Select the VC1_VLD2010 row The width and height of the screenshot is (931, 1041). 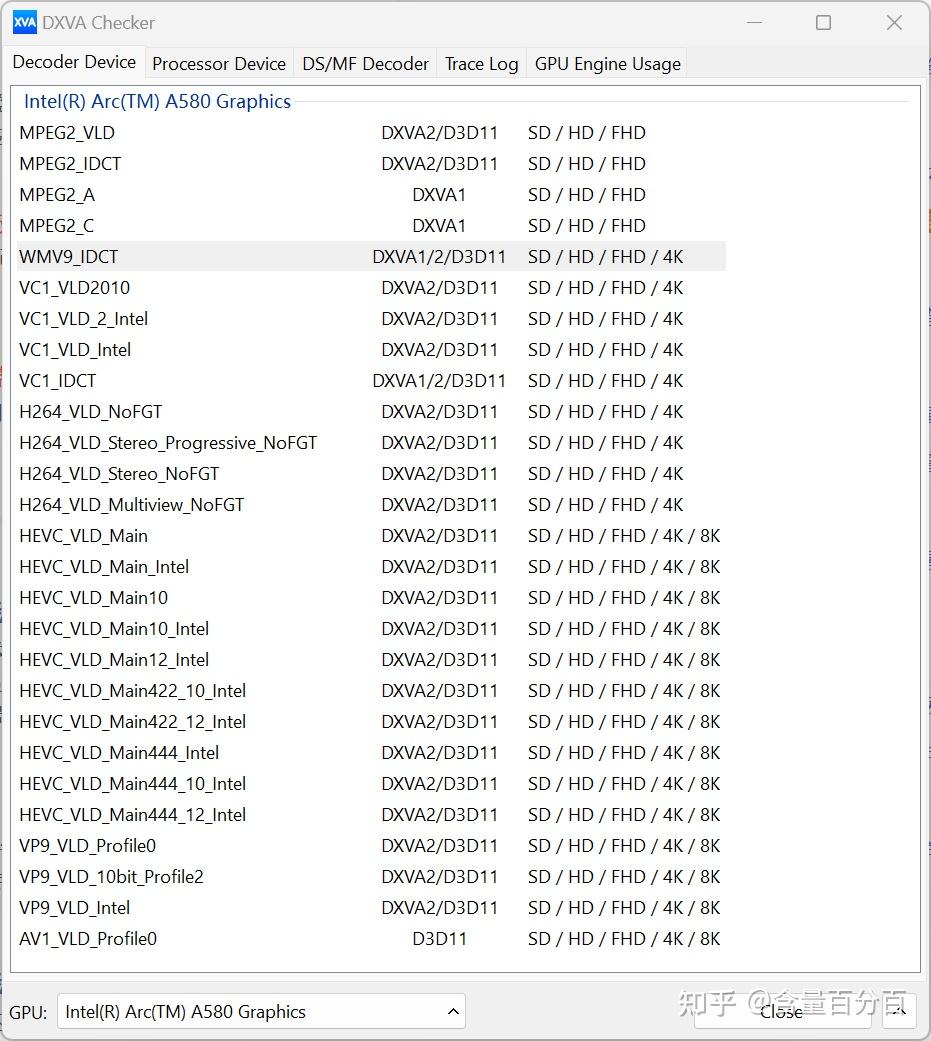[371, 288]
